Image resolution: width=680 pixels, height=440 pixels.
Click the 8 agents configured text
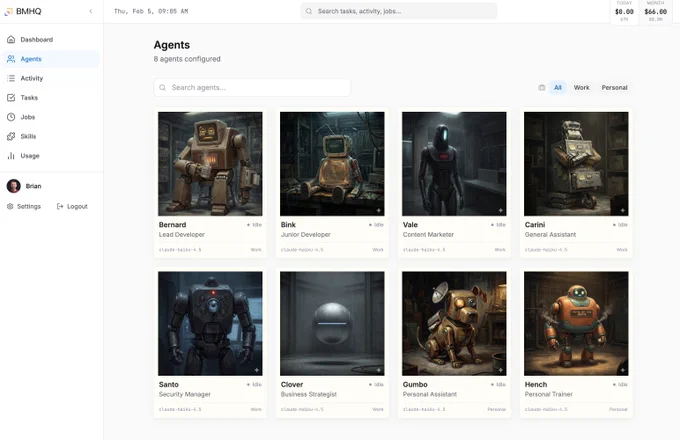pos(187,59)
